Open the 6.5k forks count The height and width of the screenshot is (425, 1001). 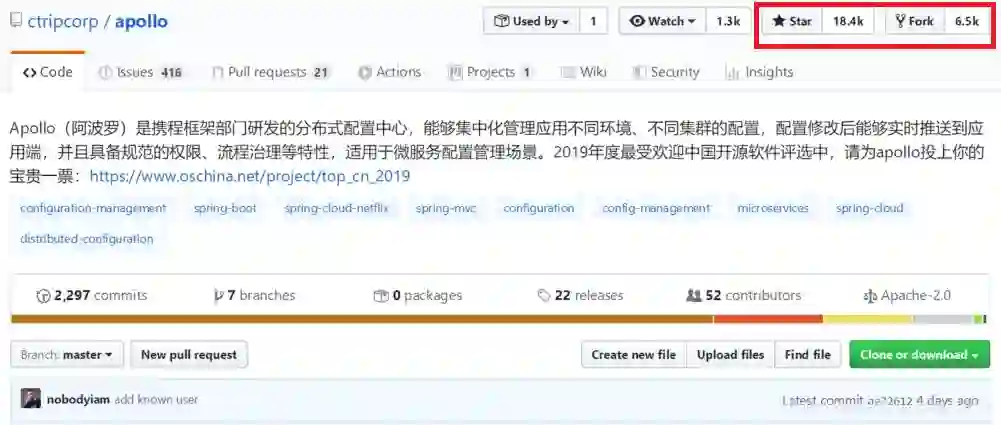[x=967, y=21]
